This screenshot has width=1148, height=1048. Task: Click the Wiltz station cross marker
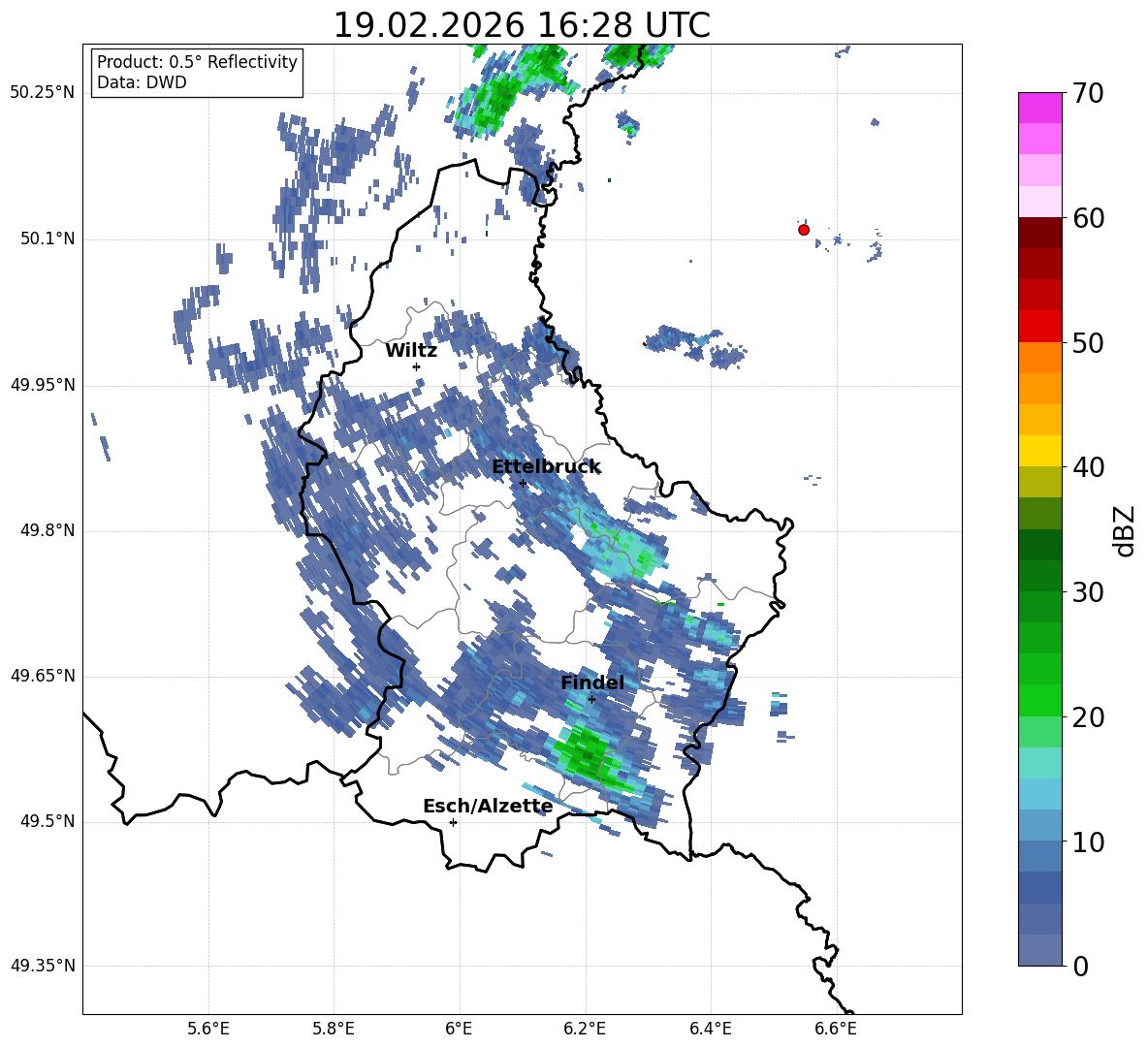(x=417, y=366)
